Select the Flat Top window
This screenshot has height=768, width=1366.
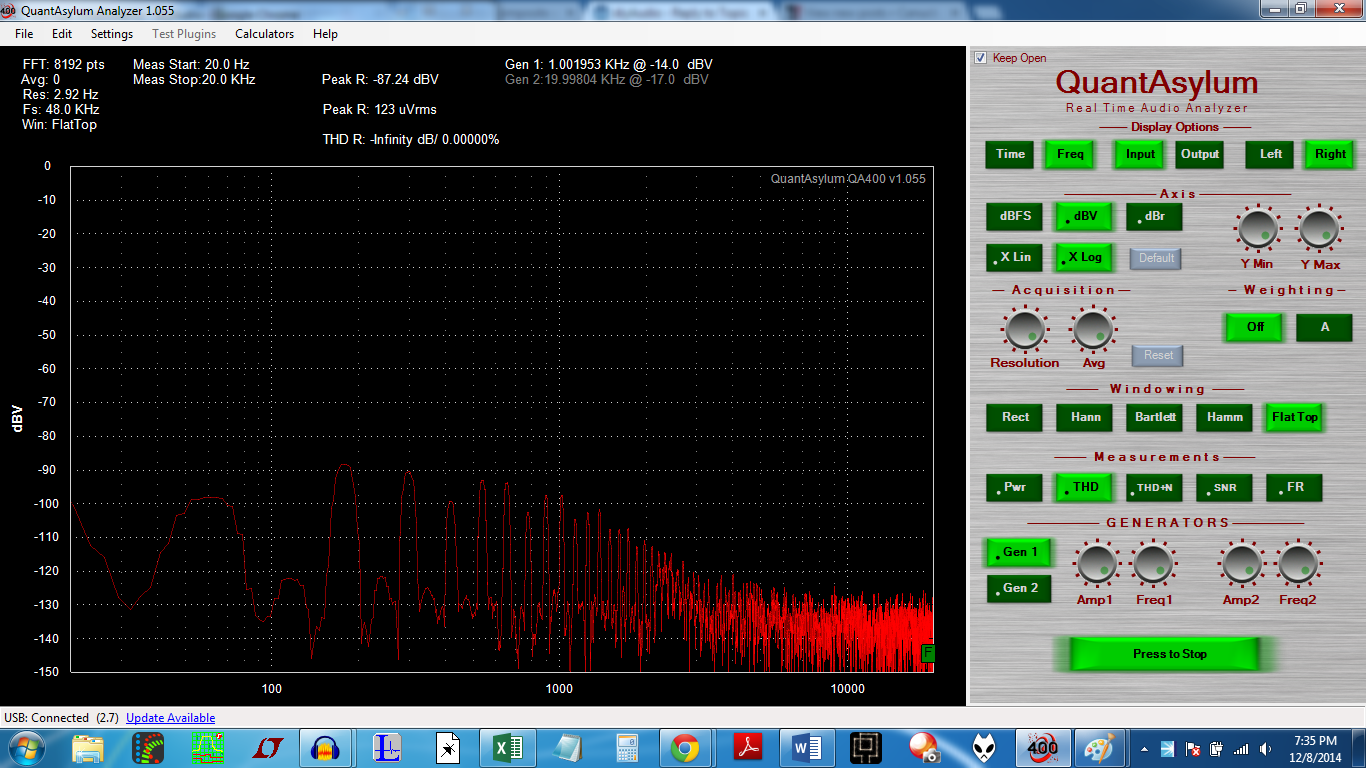(1295, 417)
